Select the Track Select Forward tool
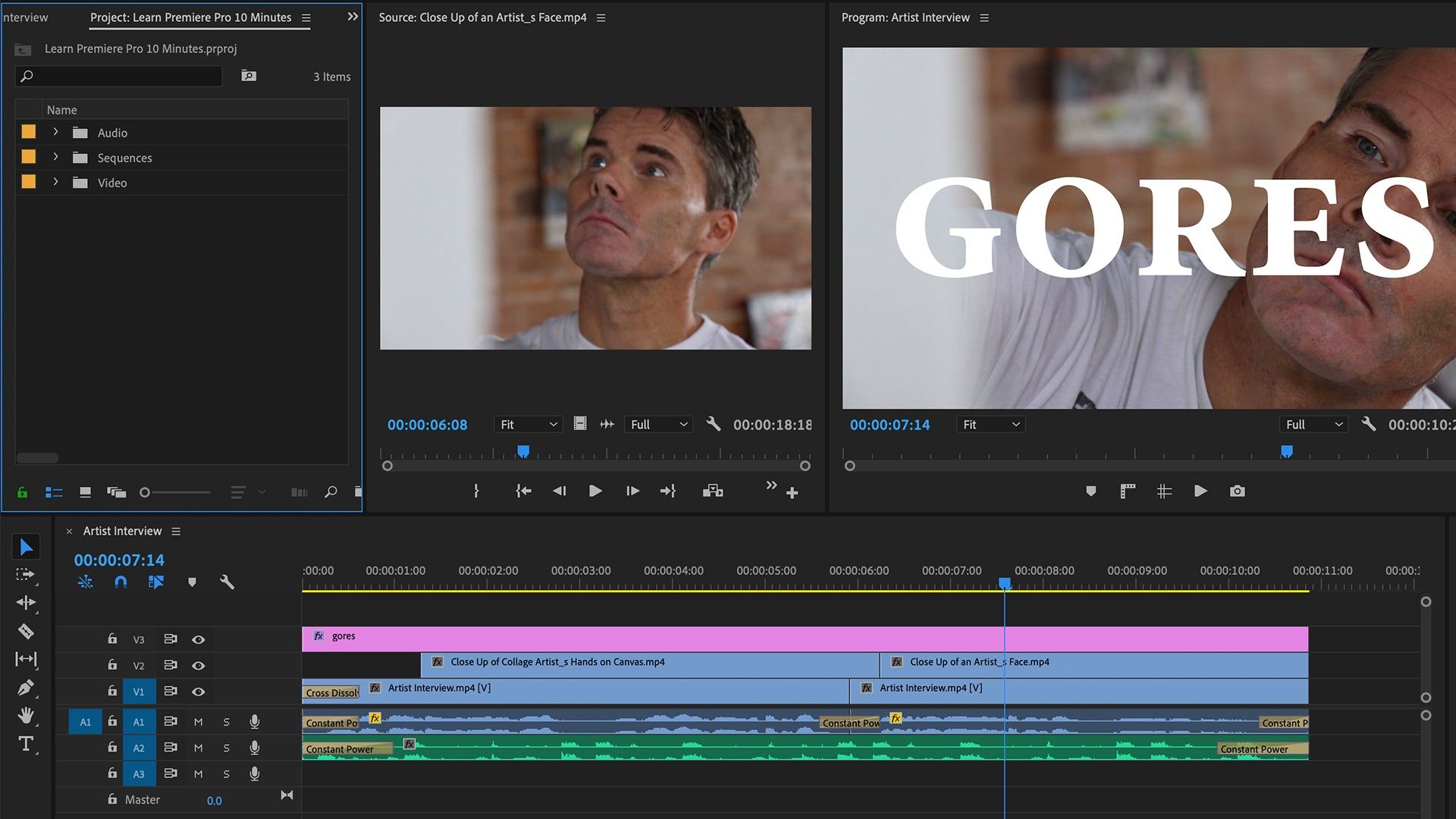The image size is (1456, 819). tap(27, 575)
